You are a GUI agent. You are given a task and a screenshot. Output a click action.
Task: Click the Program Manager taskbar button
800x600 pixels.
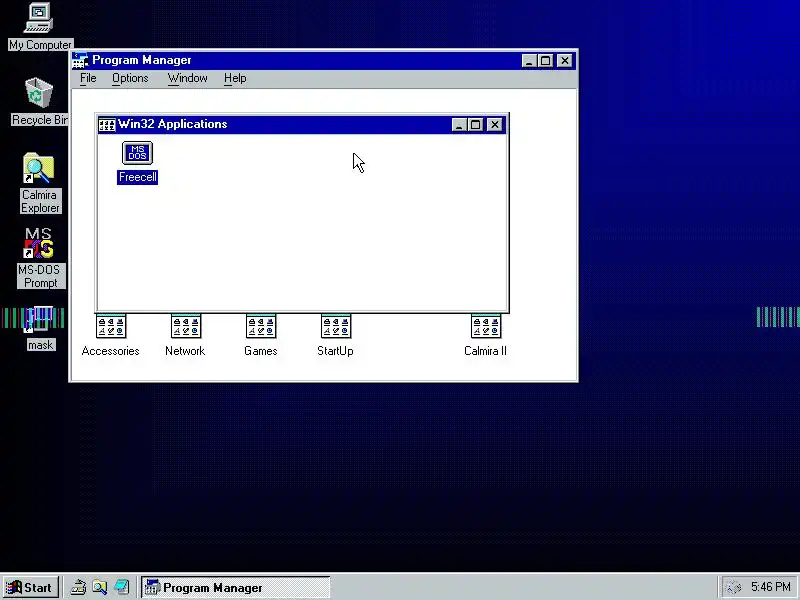[236, 587]
